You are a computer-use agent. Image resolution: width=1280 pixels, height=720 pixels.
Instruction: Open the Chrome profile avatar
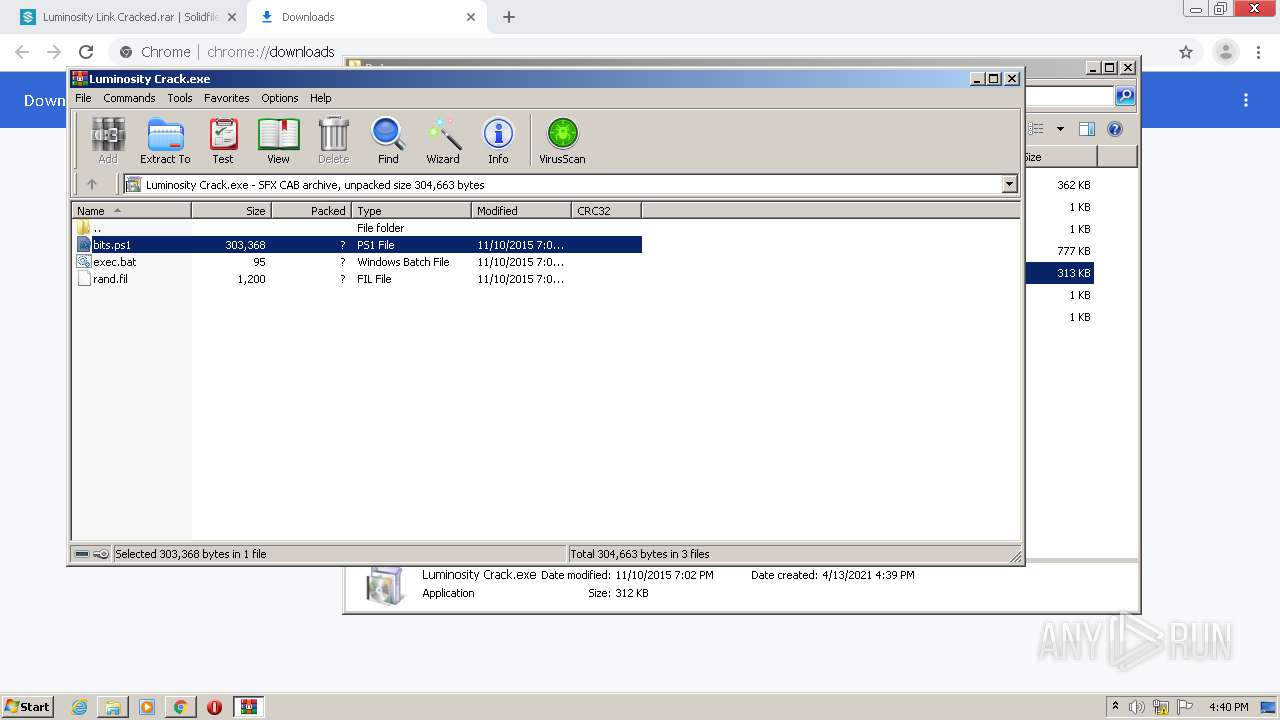coord(1225,52)
